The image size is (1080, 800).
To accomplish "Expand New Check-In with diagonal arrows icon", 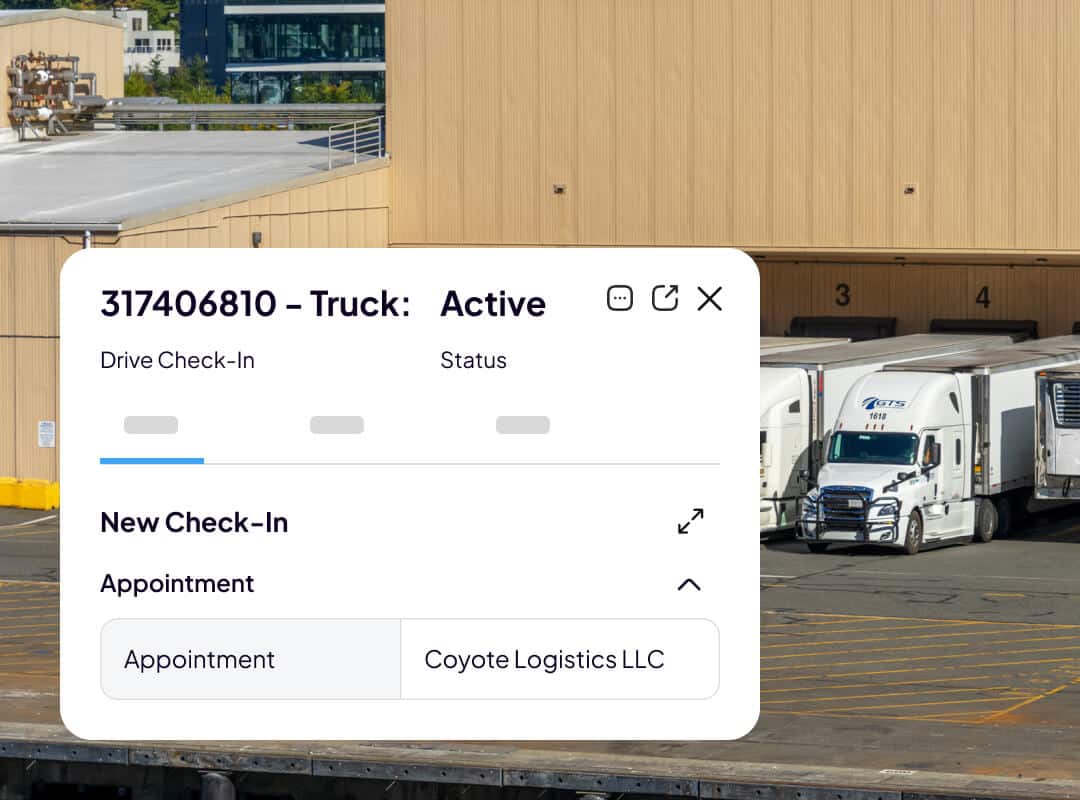I will [690, 521].
